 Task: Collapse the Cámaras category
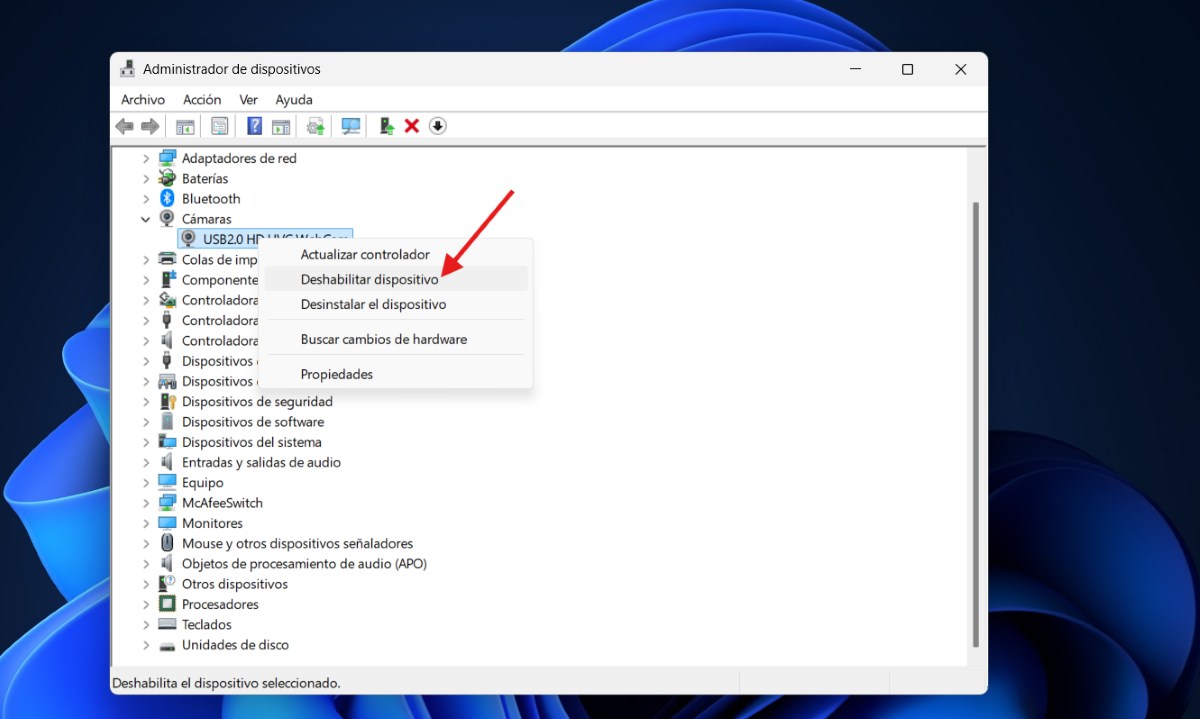[x=146, y=218]
